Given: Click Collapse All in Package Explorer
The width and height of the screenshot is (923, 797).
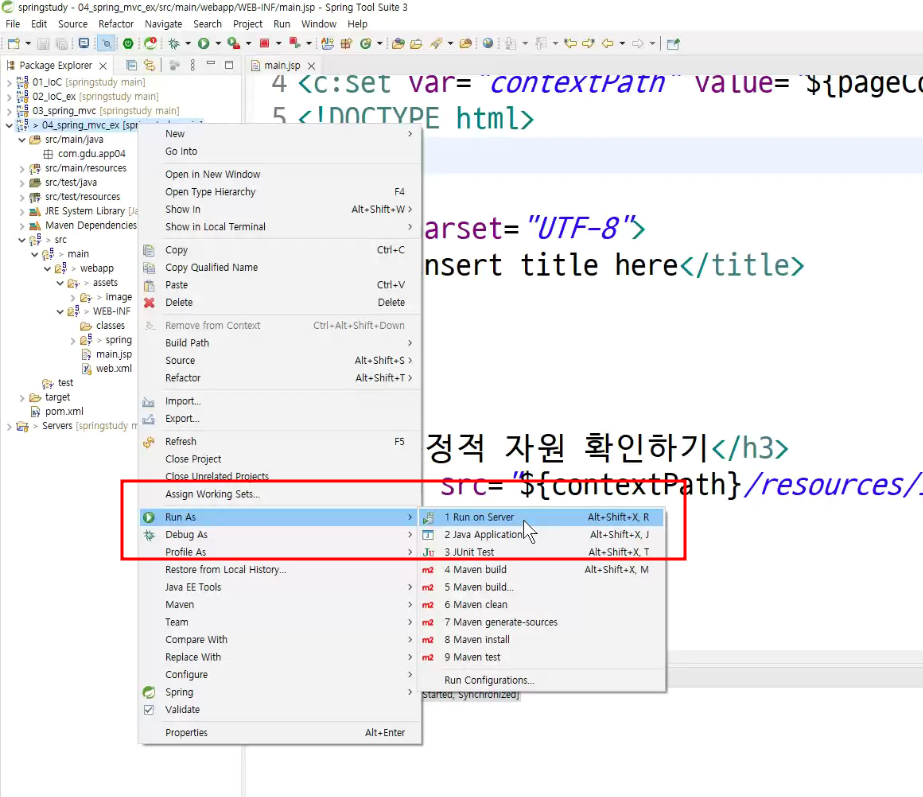Looking at the screenshot, I should (131, 65).
